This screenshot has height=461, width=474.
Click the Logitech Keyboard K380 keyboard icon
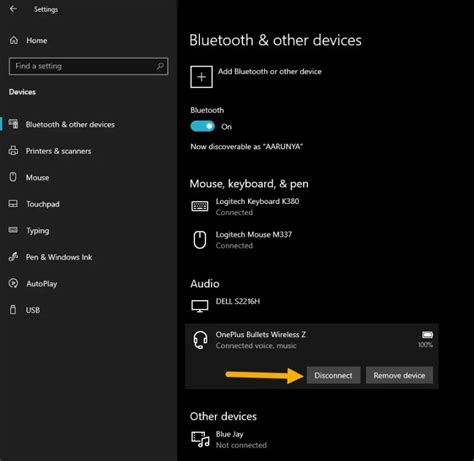tap(200, 206)
